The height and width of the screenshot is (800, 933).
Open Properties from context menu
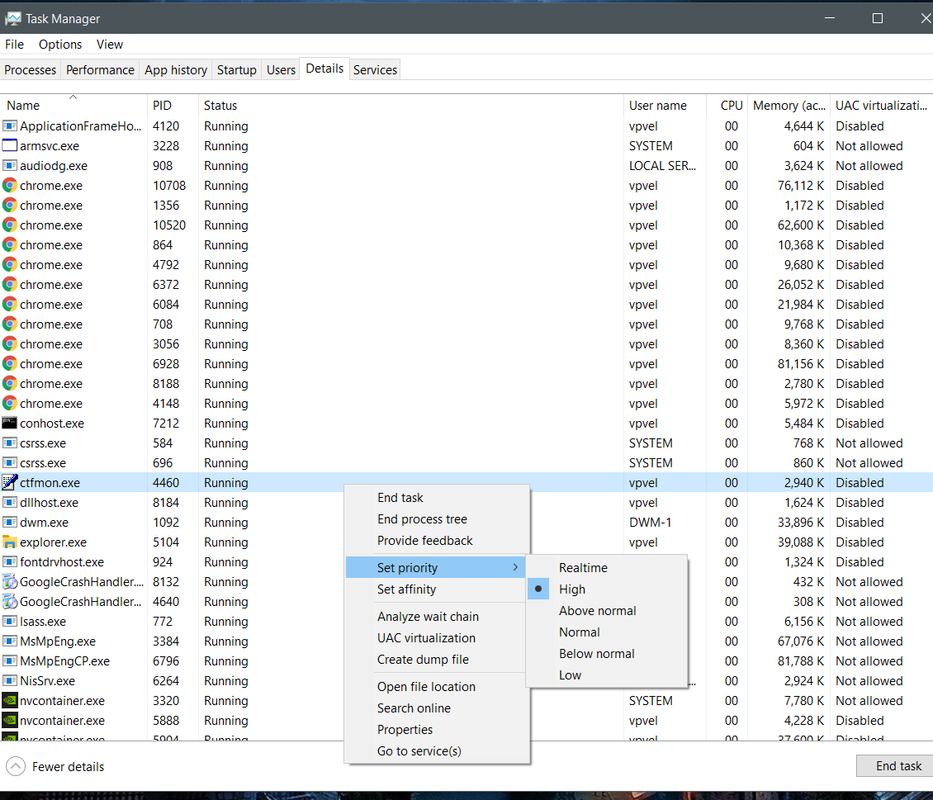pyautogui.click(x=437, y=729)
